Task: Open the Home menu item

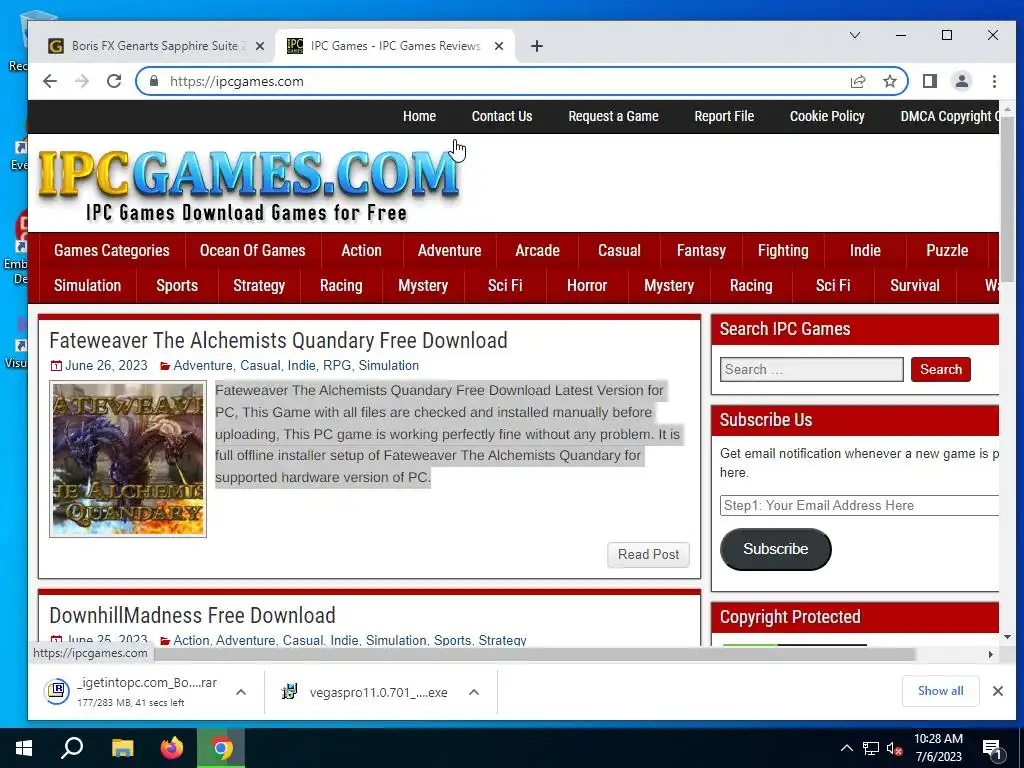Action: [x=419, y=116]
